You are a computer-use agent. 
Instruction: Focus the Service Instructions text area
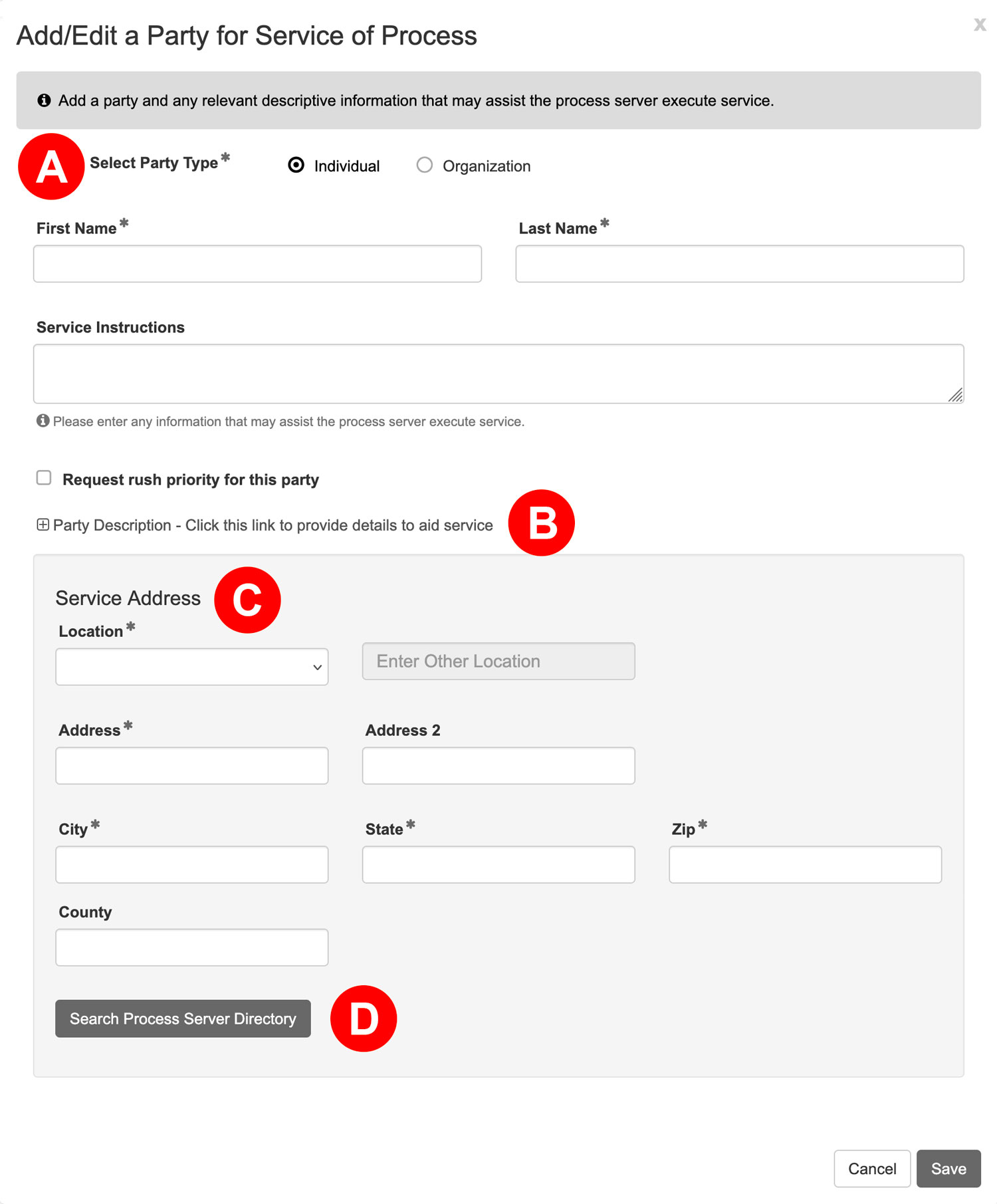(x=498, y=374)
